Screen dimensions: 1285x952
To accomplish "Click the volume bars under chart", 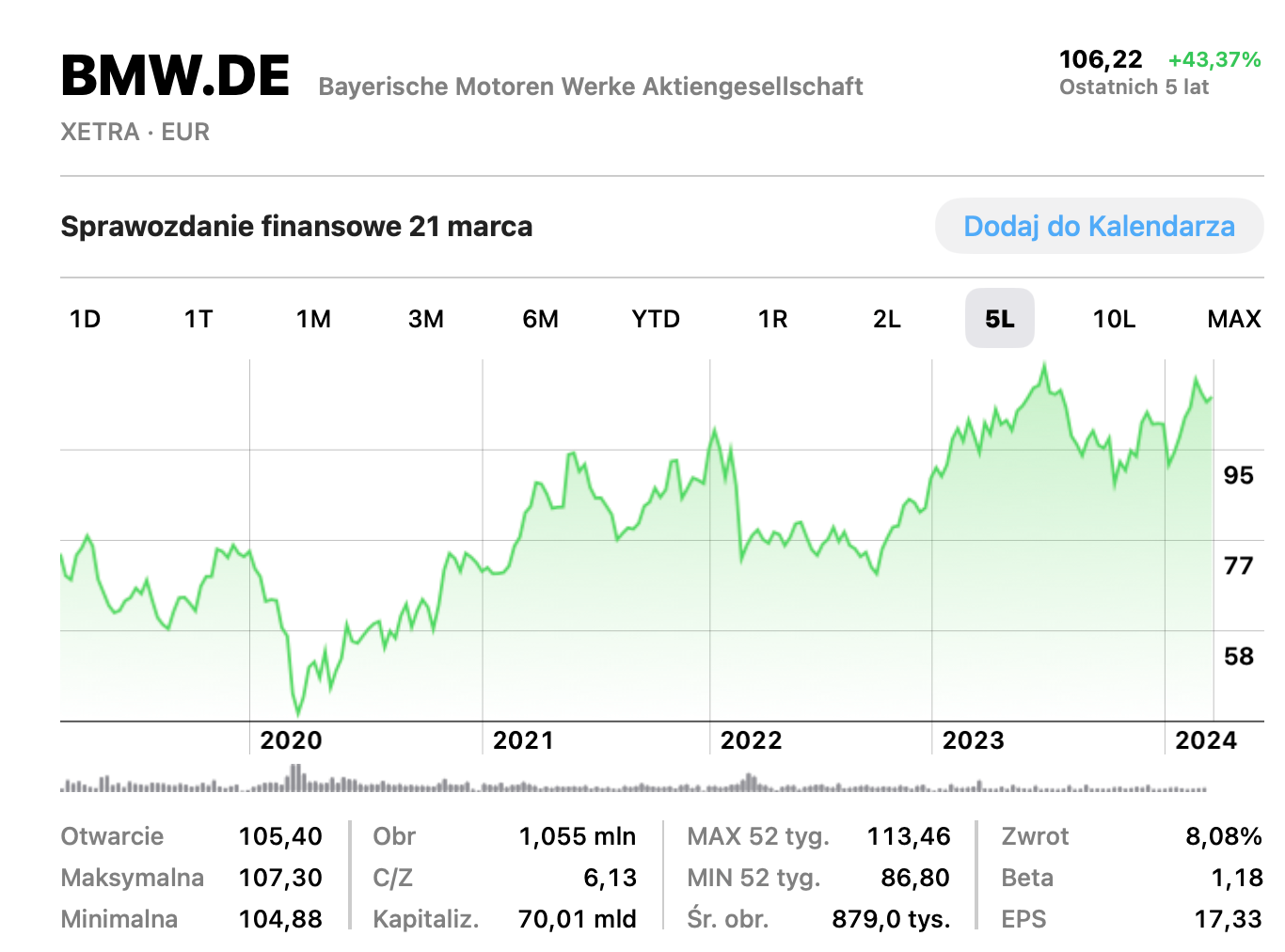I will pyautogui.click(x=633, y=780).
